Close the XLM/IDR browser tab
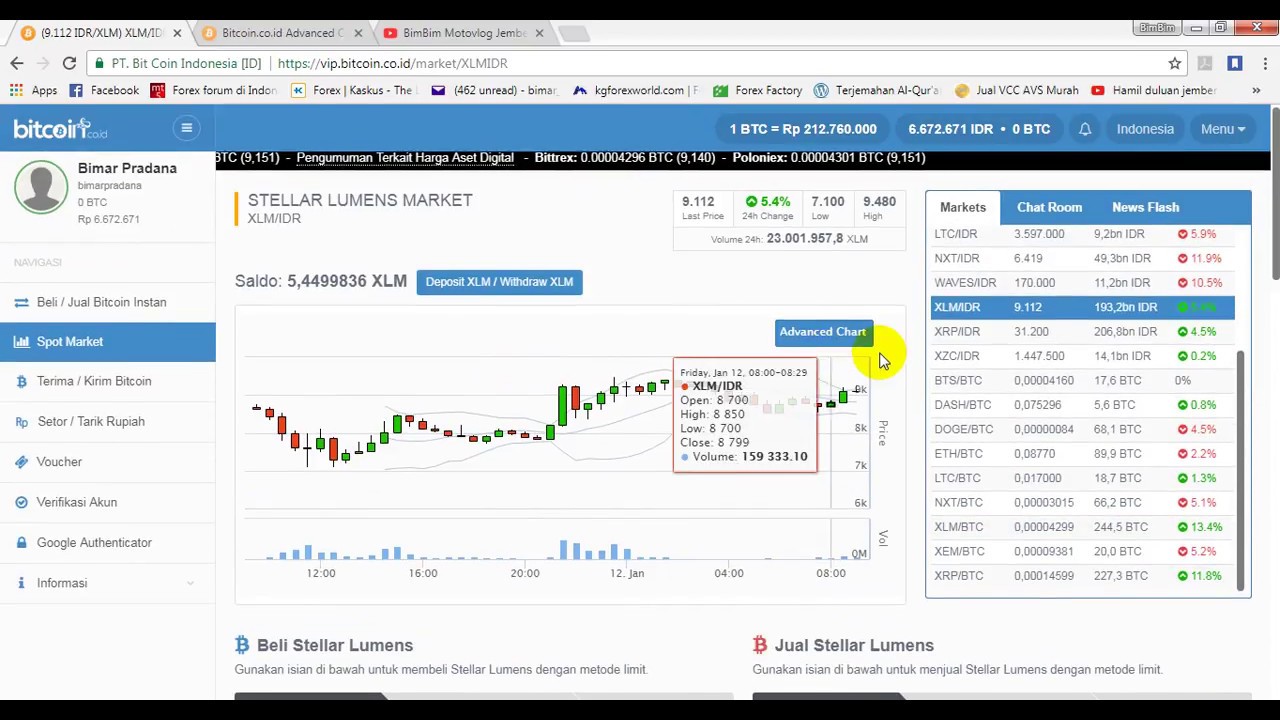1280x720 pixels. click(177, 33)
